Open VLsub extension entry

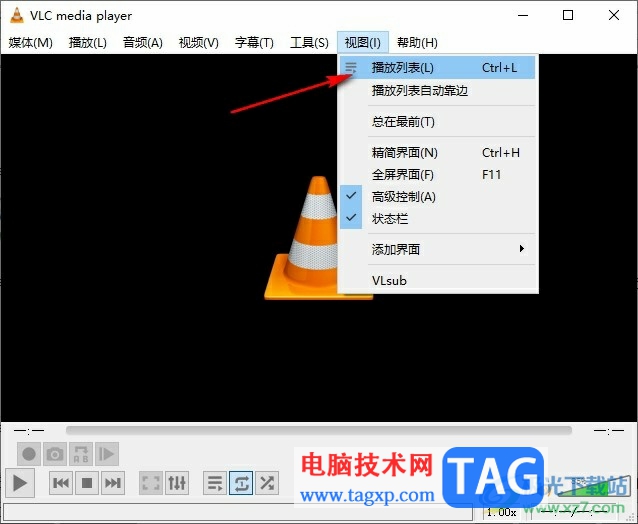click(437, 280)
